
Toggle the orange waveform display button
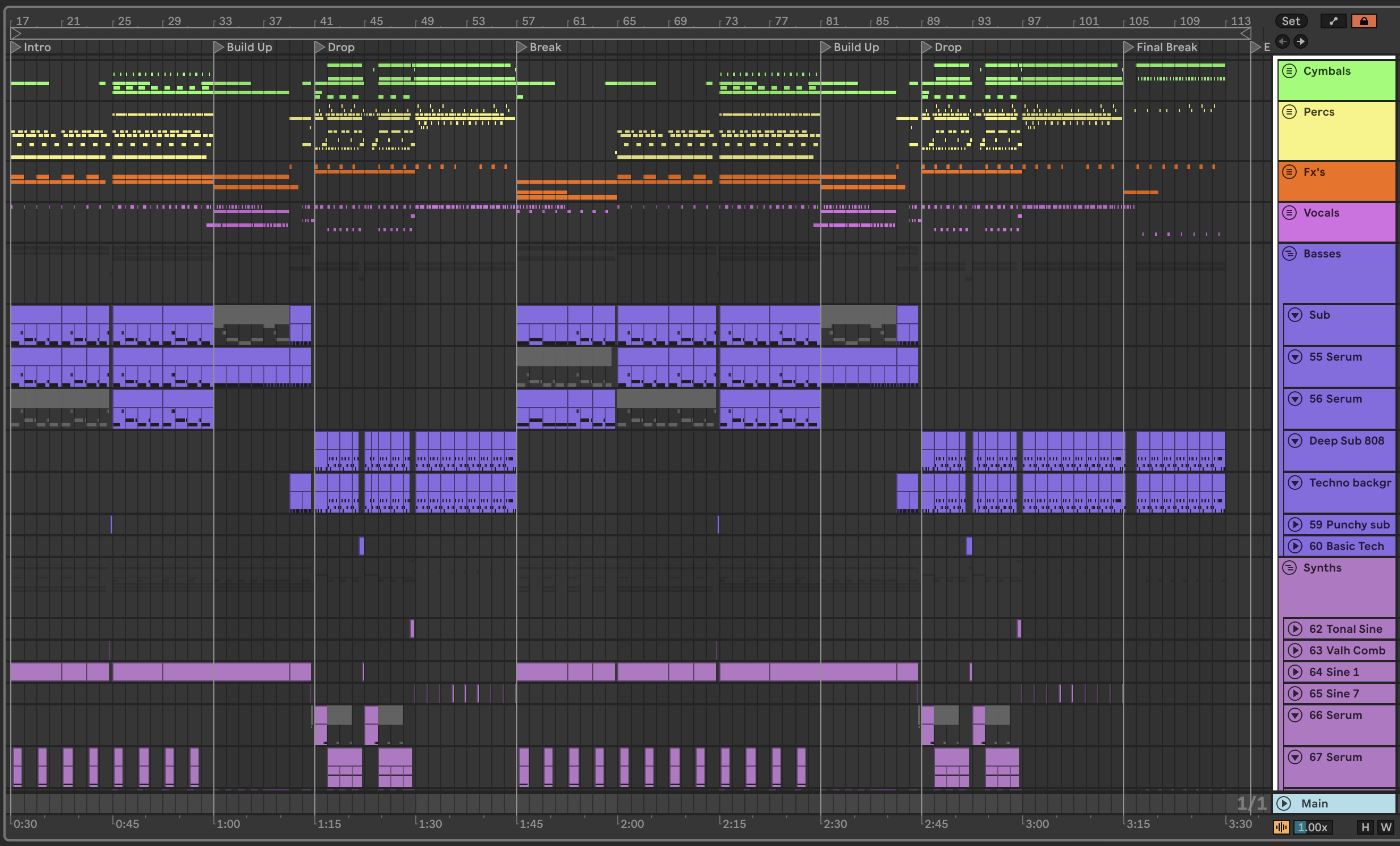[x=1281, y=827]
